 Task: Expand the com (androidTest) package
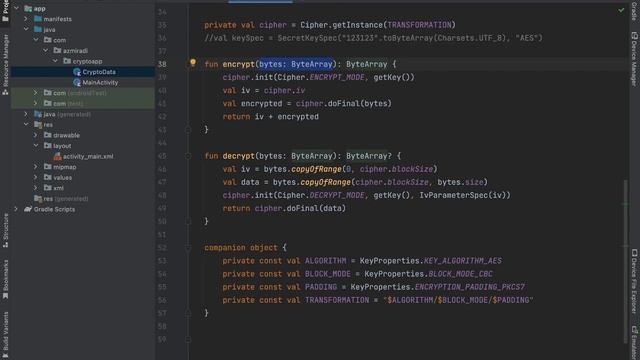tap(36, 93)
